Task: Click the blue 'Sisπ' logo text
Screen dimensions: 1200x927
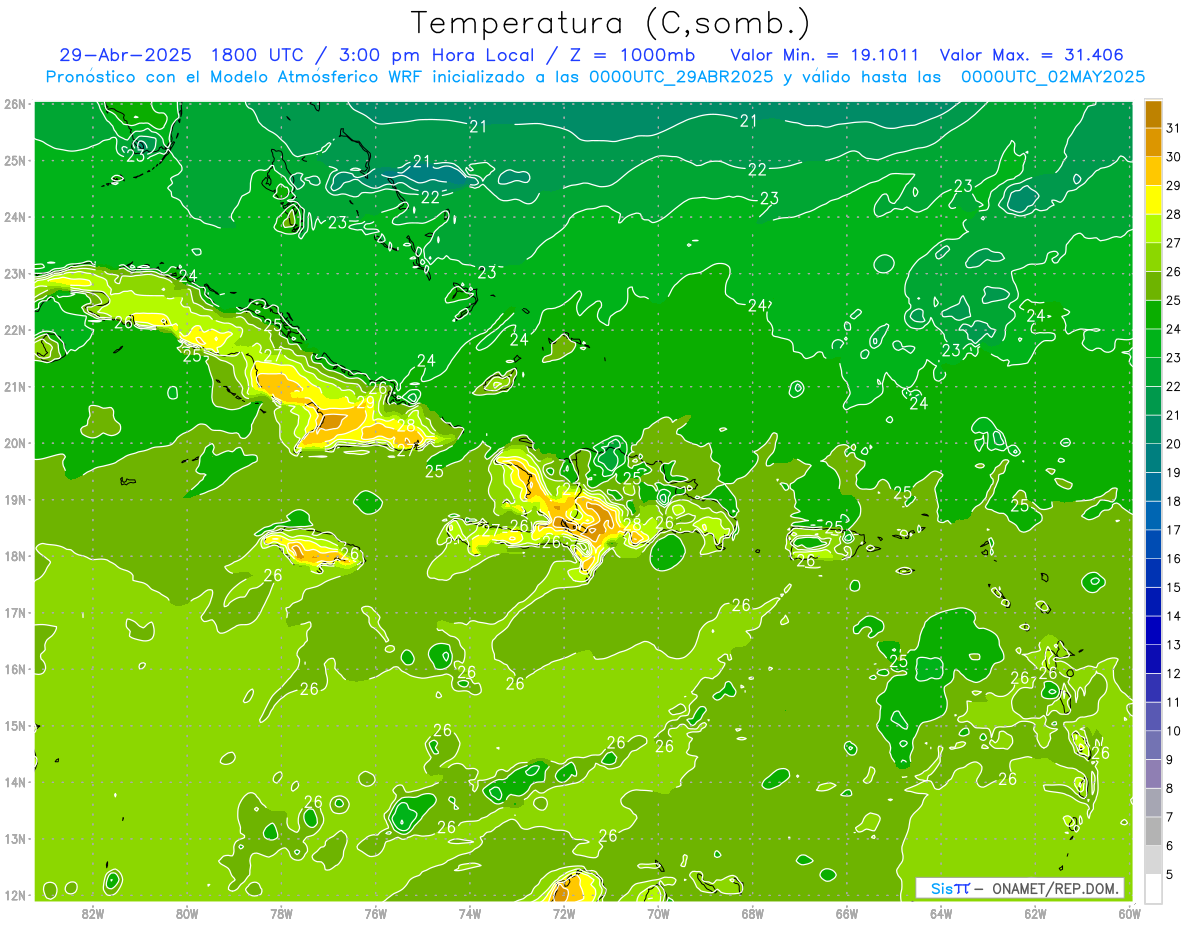Action: coord(950,889)
